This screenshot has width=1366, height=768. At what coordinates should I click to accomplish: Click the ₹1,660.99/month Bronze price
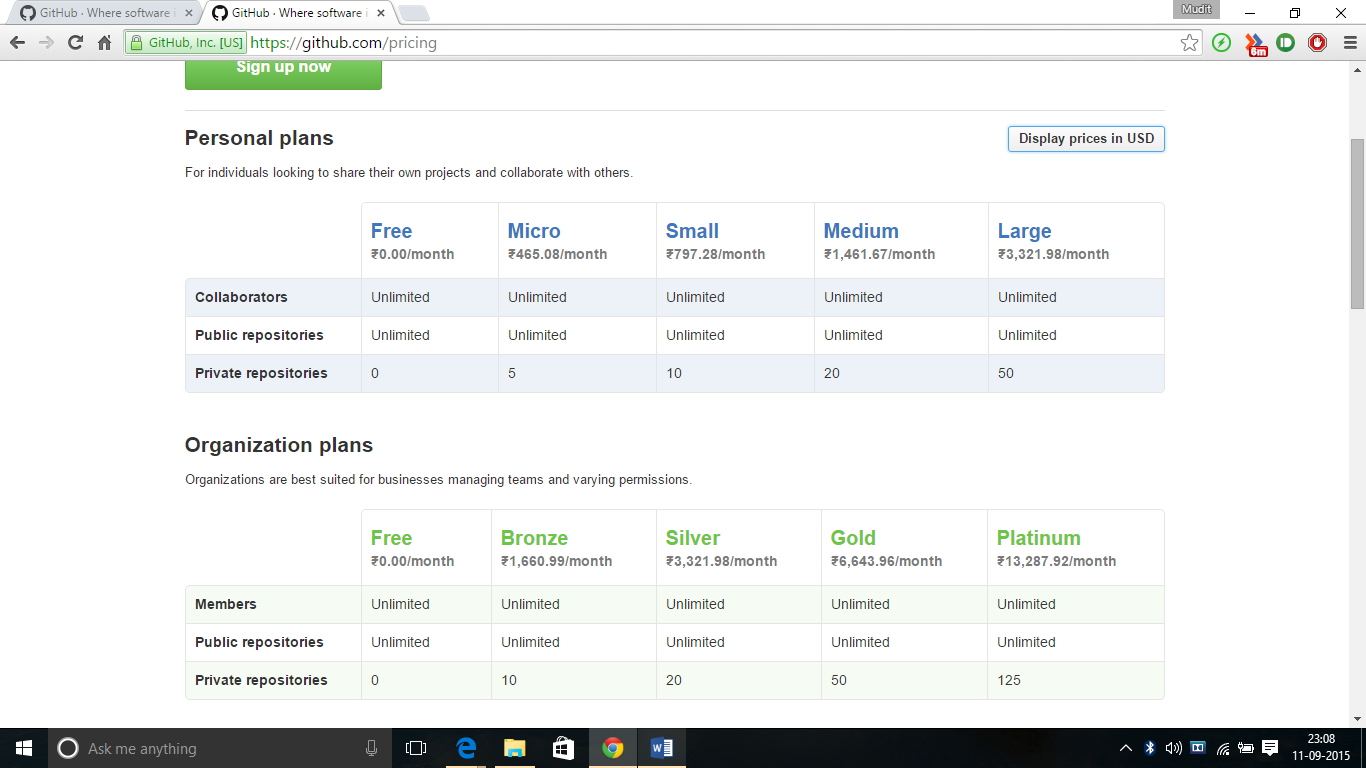[x=556, y=561]
